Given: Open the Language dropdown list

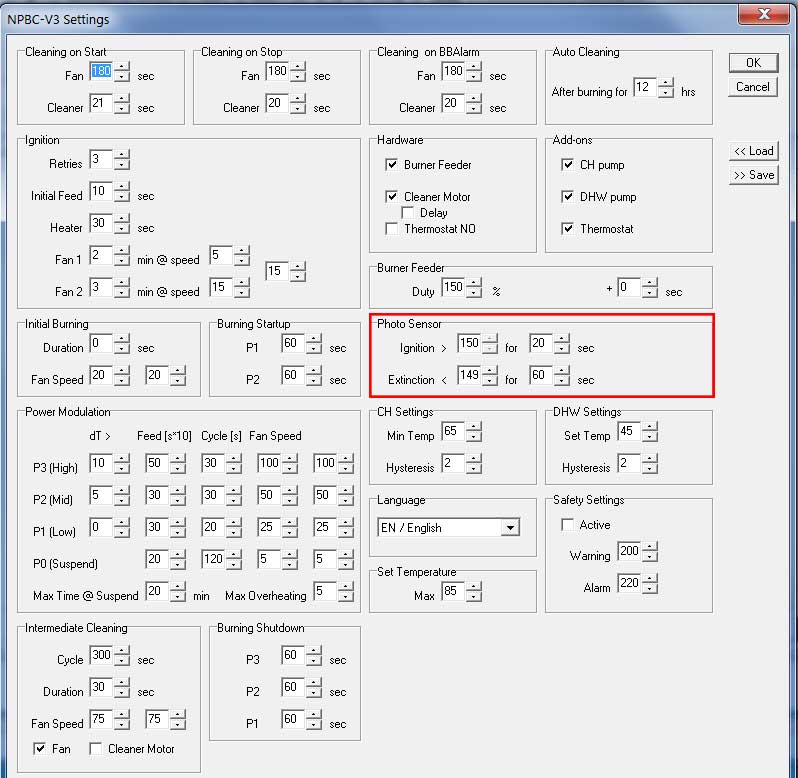Looking at the screenshot, I should (510, 528).
